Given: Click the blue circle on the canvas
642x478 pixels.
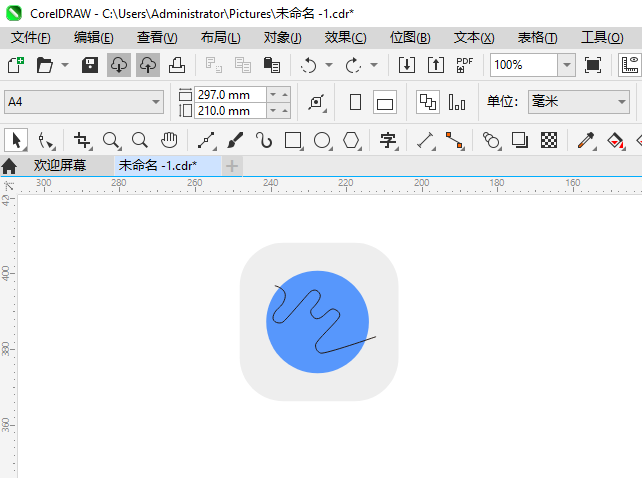Looking at the screenshot, I should coord(317,322).
